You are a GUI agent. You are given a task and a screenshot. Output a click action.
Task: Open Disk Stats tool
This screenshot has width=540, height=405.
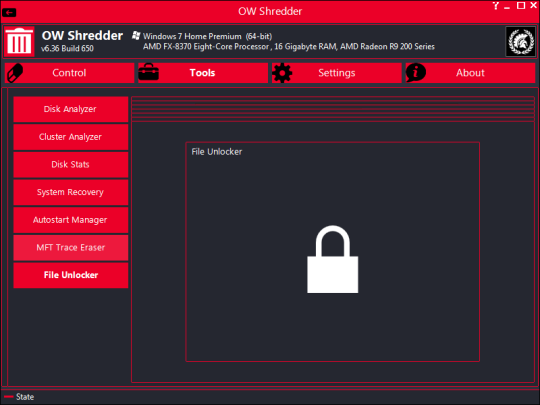pos(71,165)
